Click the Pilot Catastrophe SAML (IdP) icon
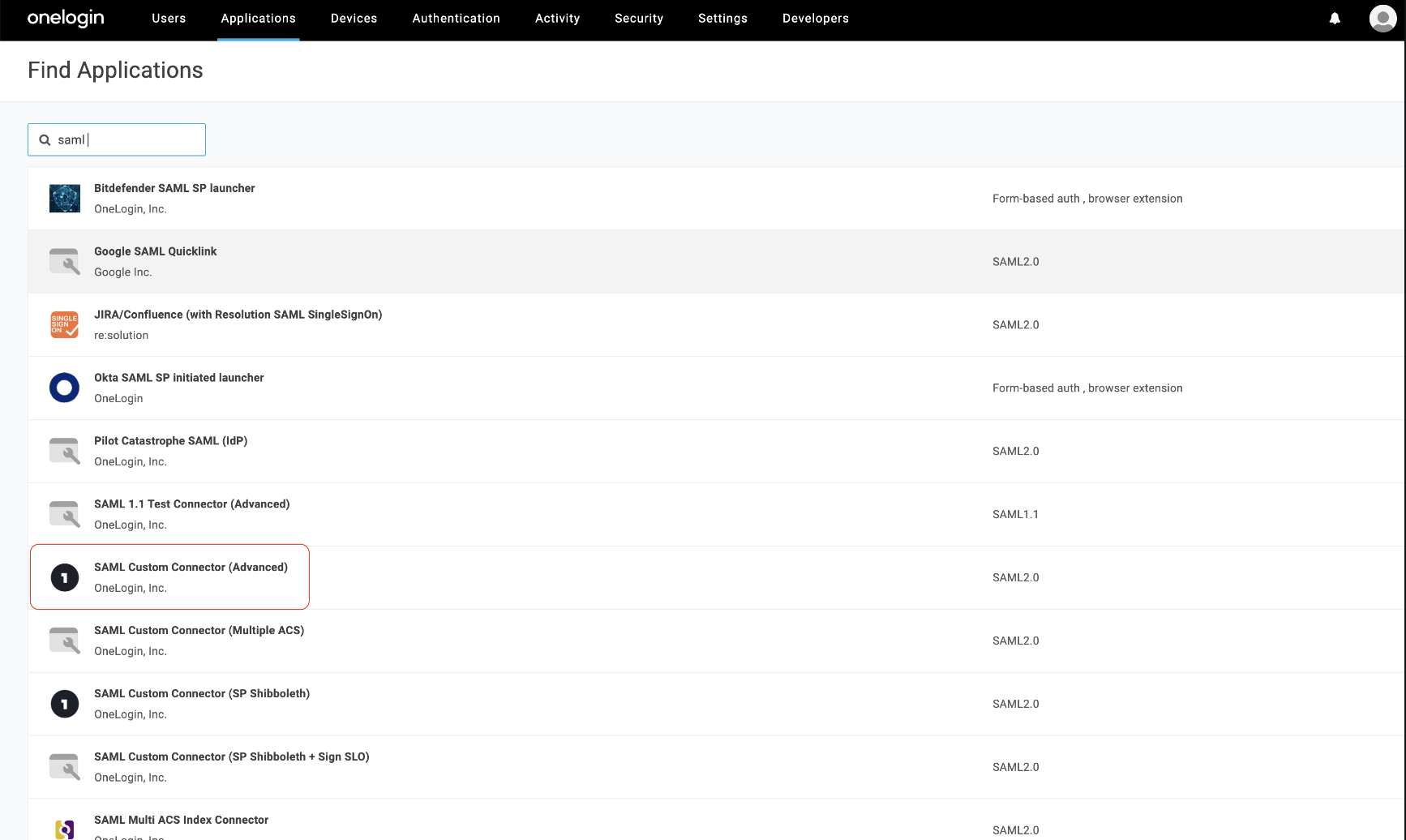 click(64, 451)
